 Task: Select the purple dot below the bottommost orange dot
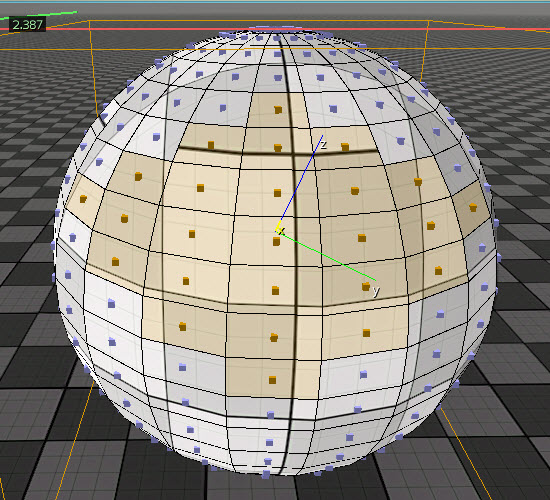[270, 415]
